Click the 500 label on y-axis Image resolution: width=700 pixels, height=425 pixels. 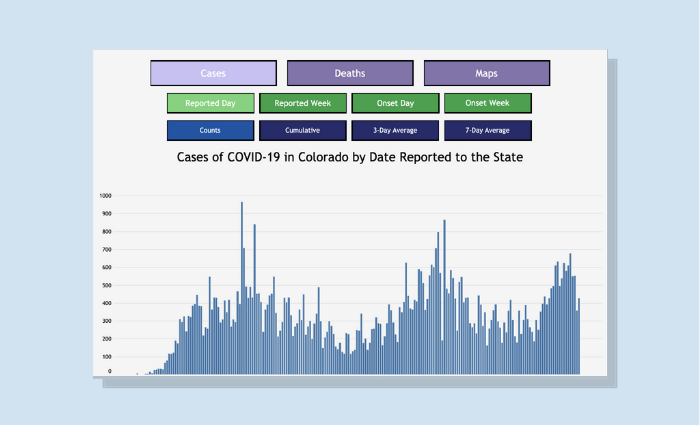point(105,285)
